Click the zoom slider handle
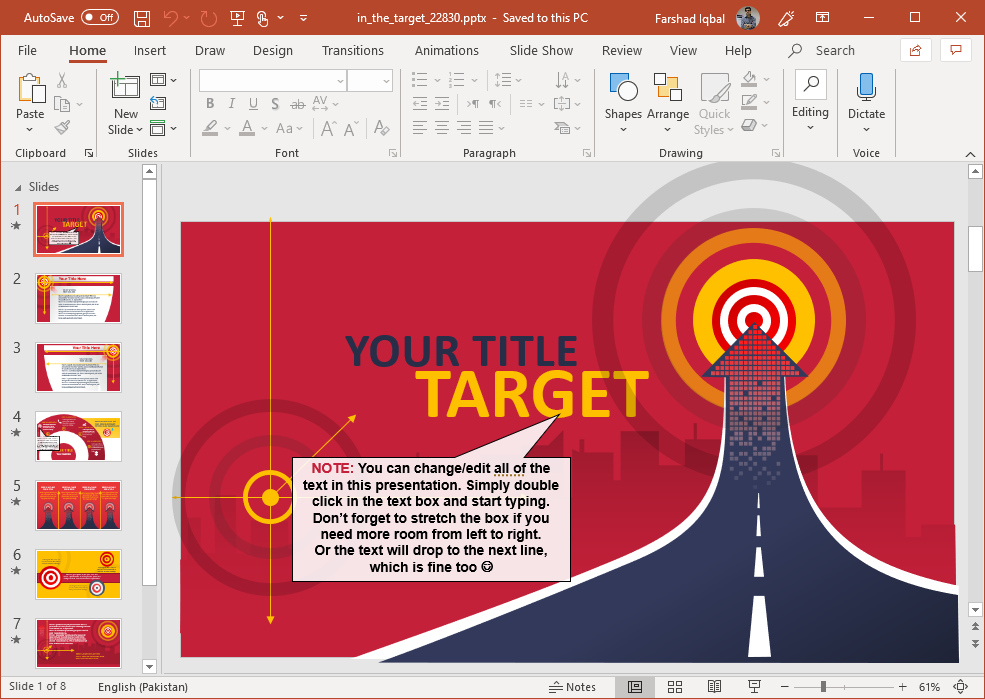This screenshot has height=699, width=985. point(823,687)
